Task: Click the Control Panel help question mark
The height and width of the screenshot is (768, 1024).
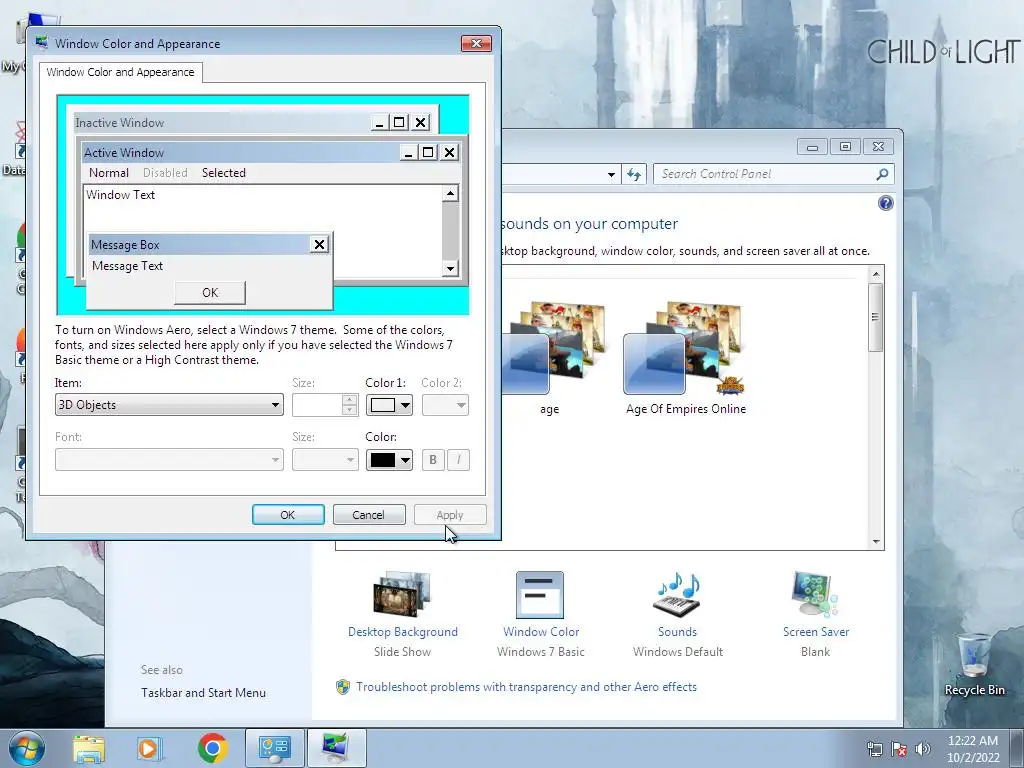Action: pos(886,203)
